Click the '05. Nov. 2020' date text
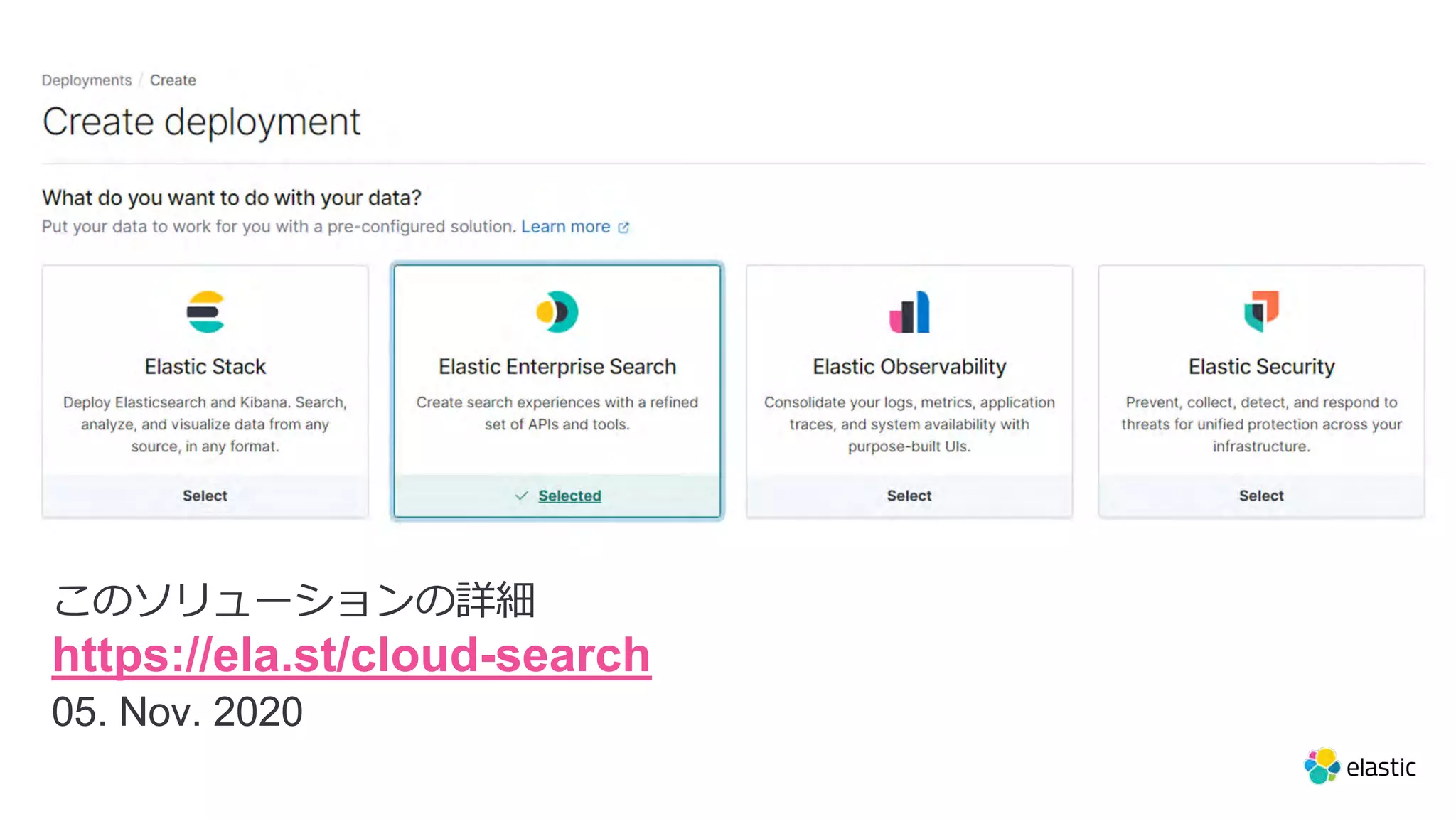This screenshot has width=1456, height=819. tap(177, 712)
